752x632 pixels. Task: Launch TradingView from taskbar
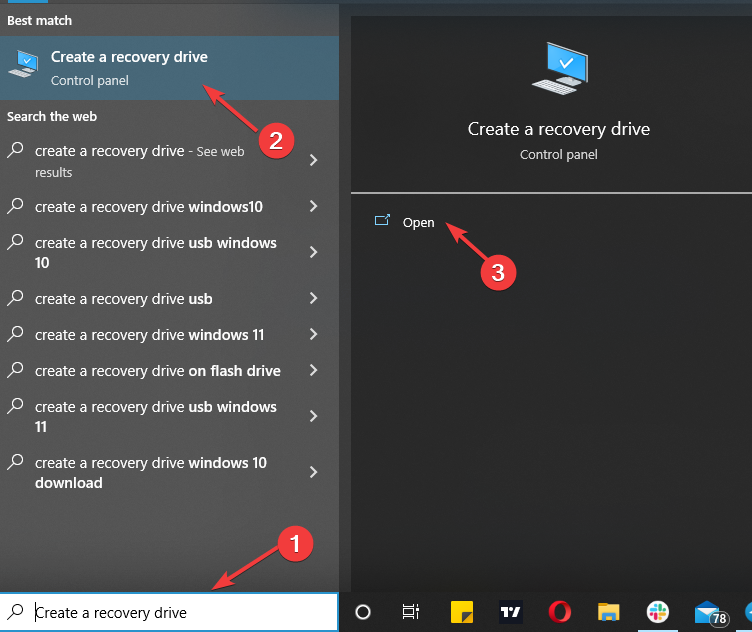tap(511, 612)
